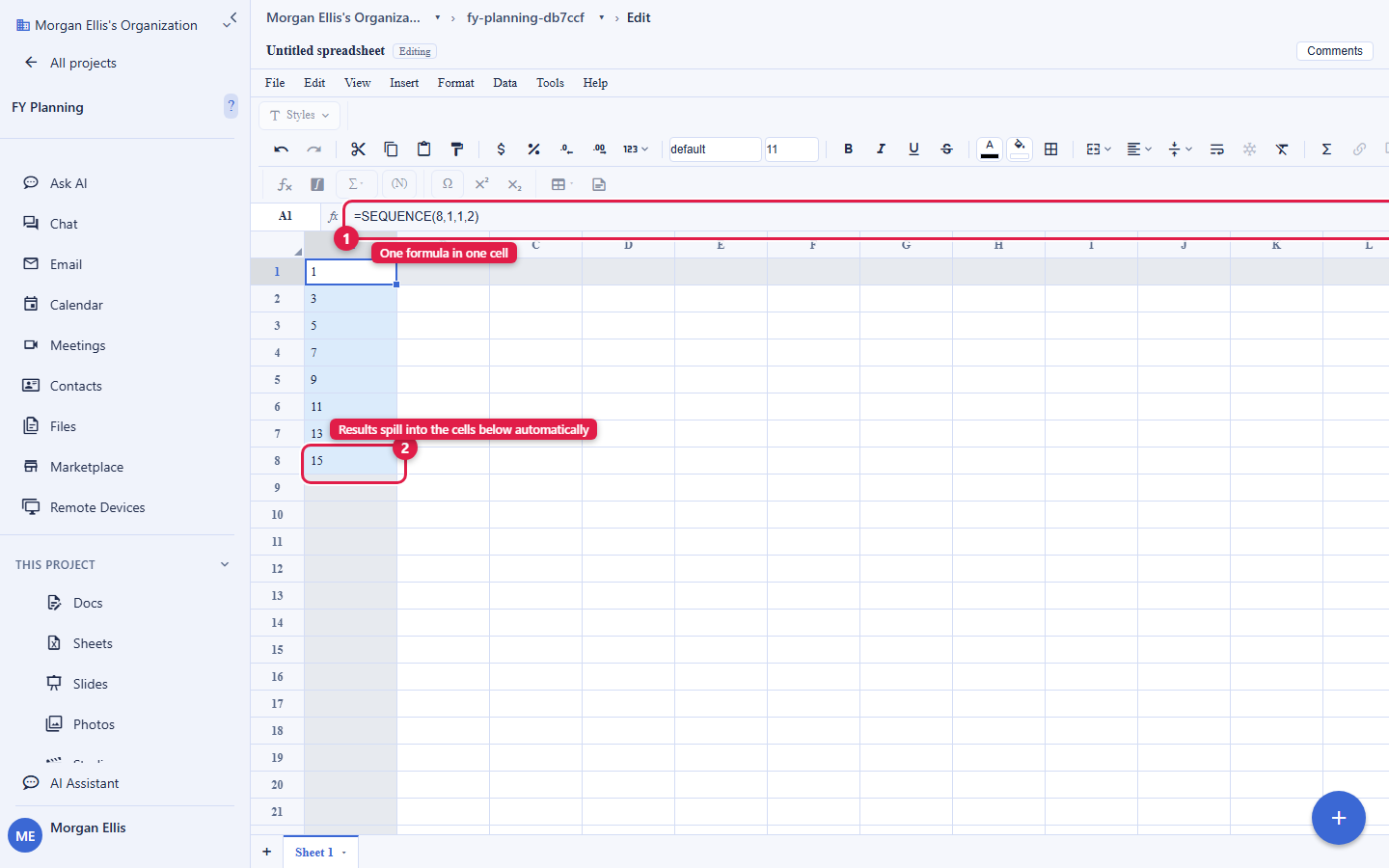Pick the fill color bucket
This screenshot has width=1389, height=868.
coord(1020,149)
